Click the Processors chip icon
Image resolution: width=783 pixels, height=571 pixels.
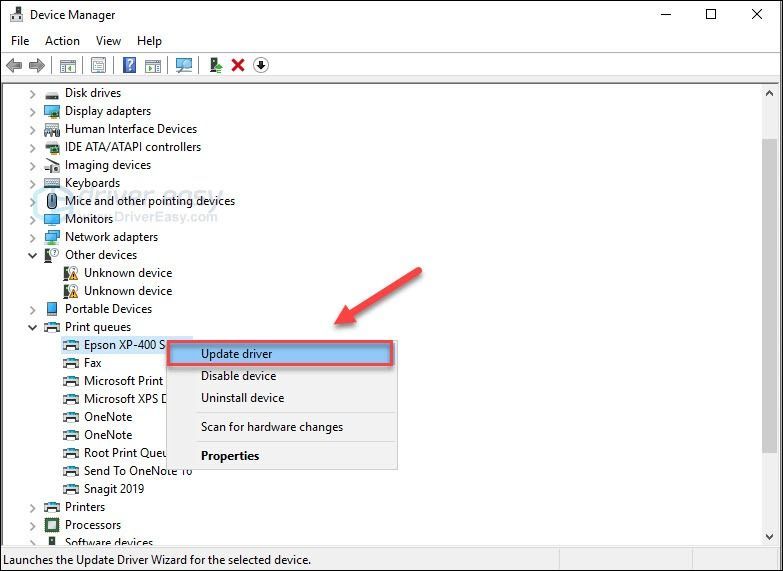52,525
